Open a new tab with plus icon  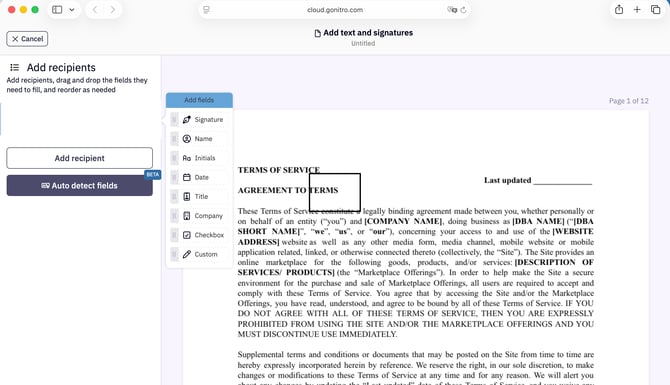(x=637, y=9)
